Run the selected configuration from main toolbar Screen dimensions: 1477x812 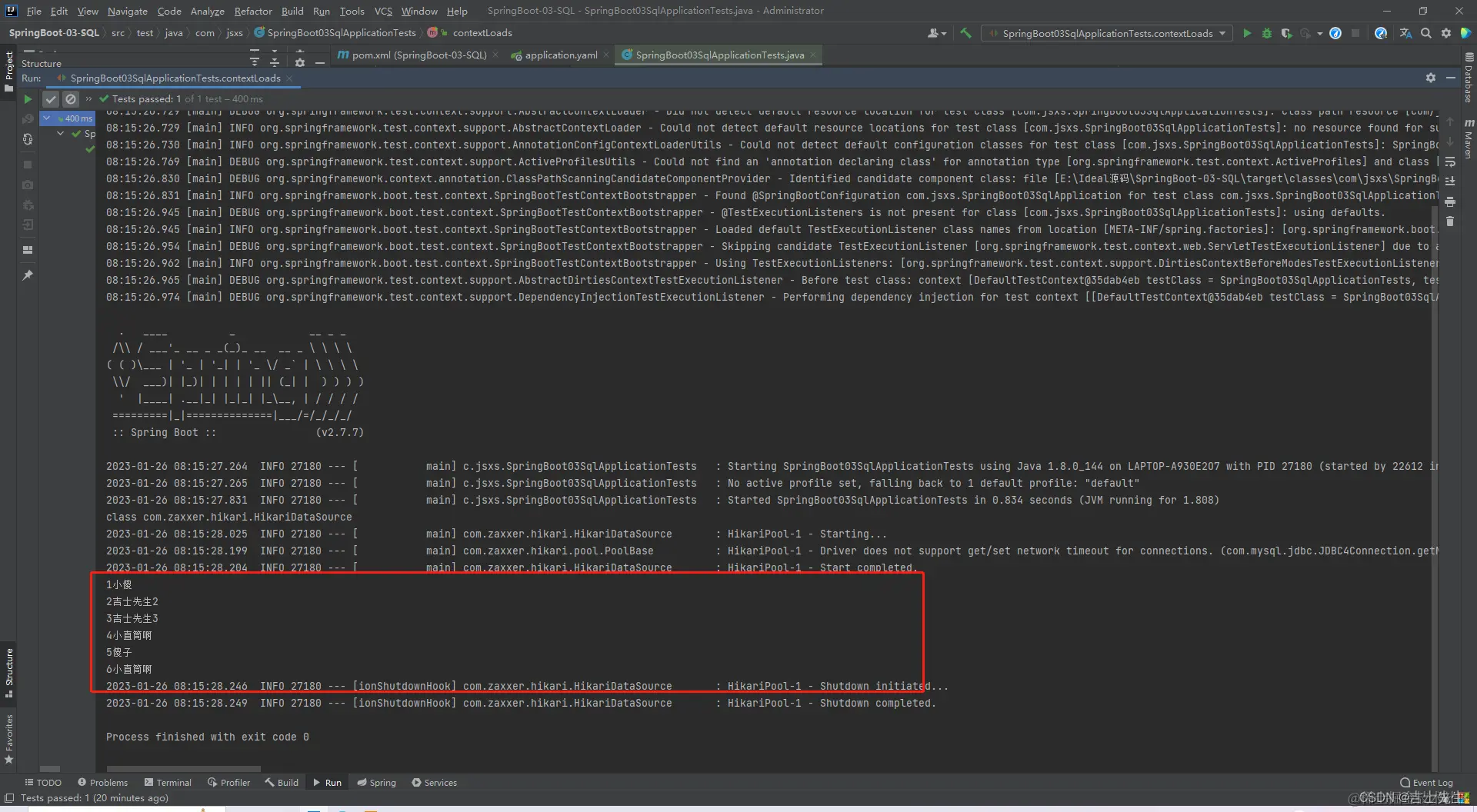pyautogui.click(x=1247, y=33)
